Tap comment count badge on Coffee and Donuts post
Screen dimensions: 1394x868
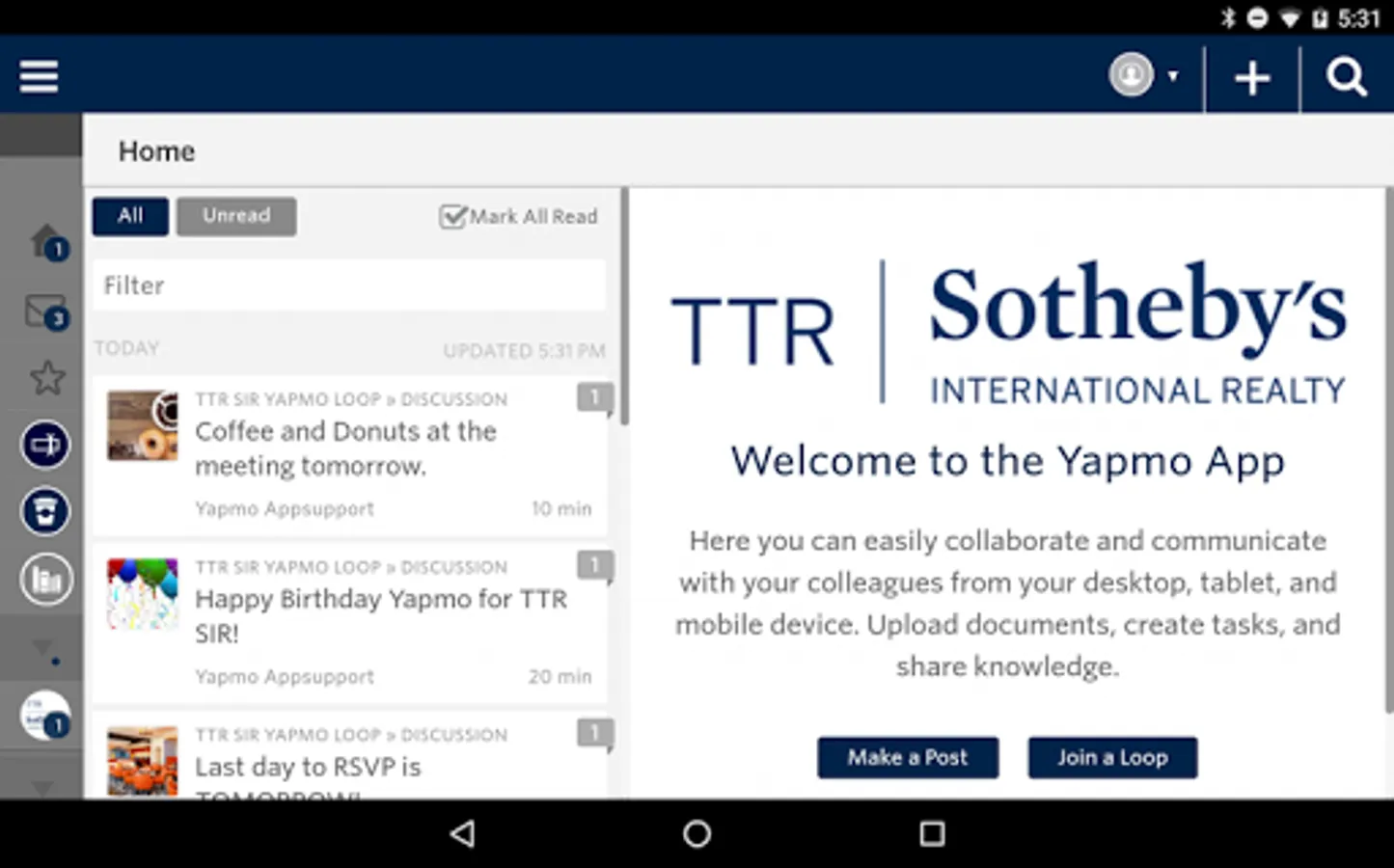(595, 397)
